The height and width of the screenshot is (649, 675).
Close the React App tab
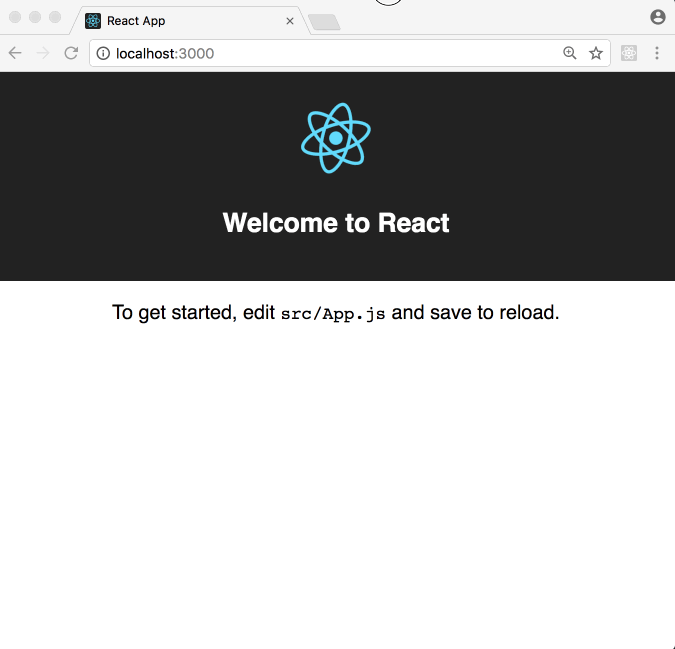point(290,21)
